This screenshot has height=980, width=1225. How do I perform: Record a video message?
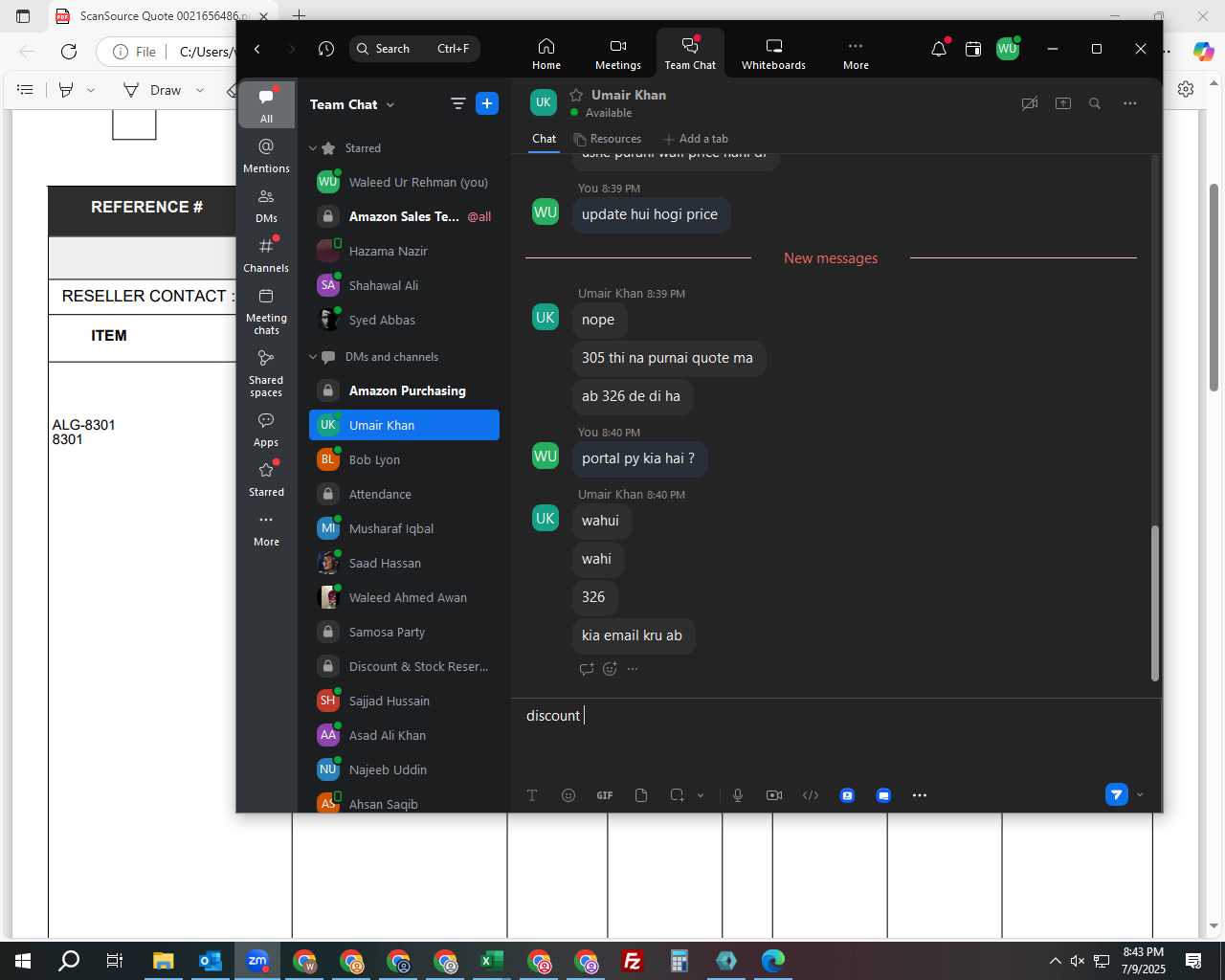774,795
